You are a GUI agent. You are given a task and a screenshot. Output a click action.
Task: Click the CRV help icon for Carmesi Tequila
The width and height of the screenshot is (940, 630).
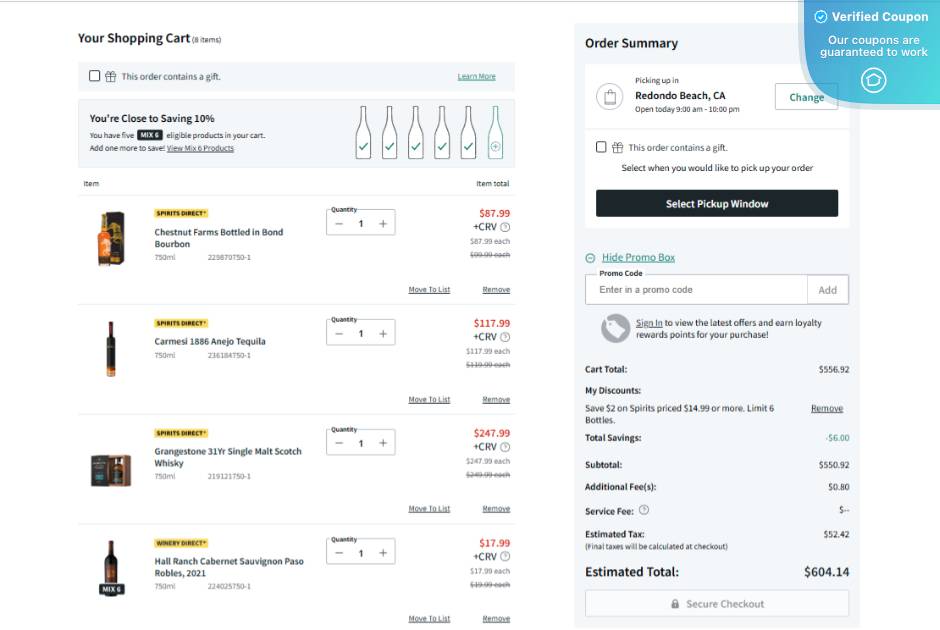click(x=505, y=337)
